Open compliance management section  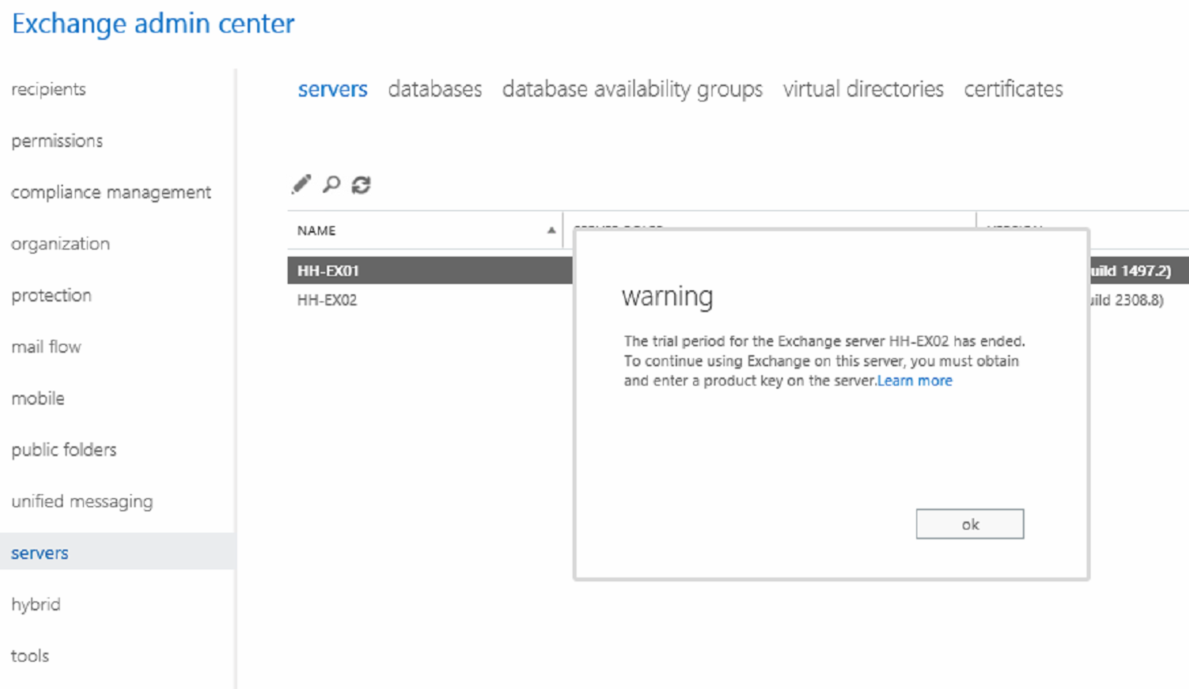111,193
